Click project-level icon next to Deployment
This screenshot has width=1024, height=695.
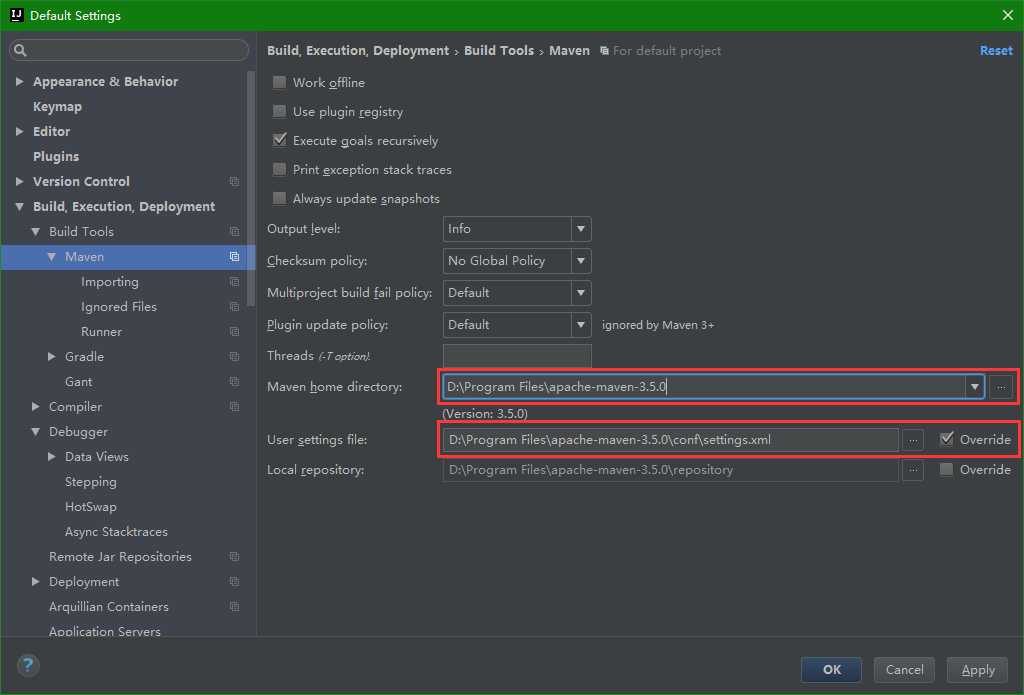[234, 582]
